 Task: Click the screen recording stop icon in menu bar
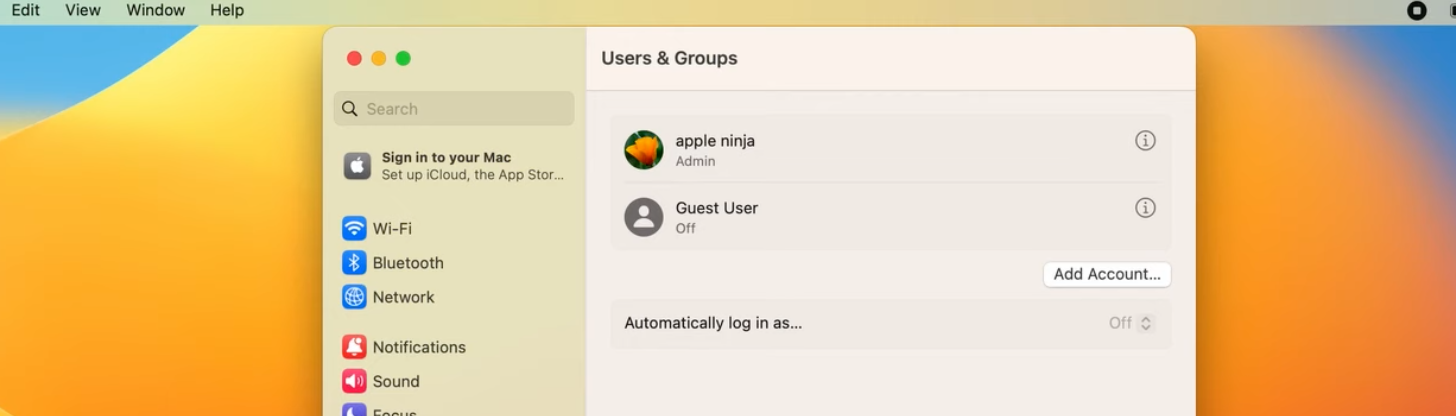pos(1416,11)
